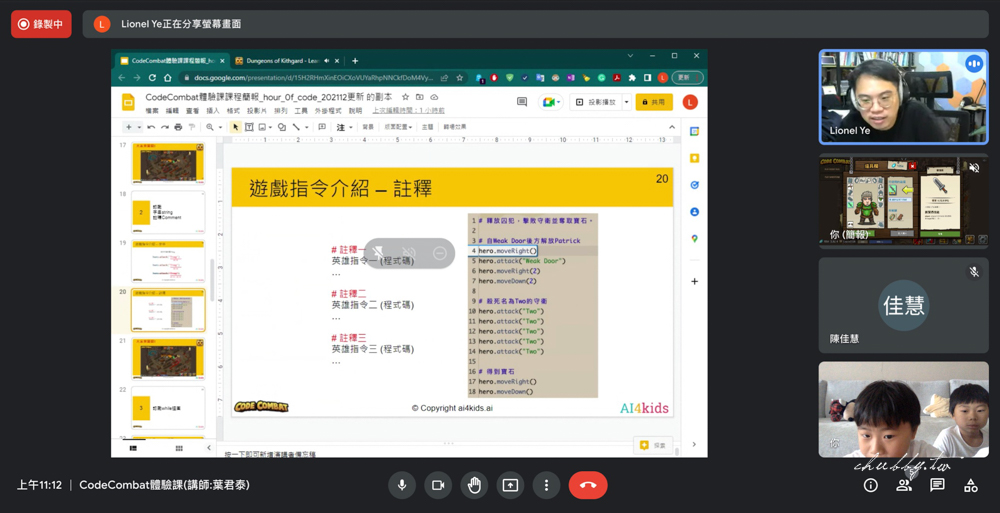Viewport: 1000px width, 513px height.
Task: Select the text box tool
Action: (249, 127)
